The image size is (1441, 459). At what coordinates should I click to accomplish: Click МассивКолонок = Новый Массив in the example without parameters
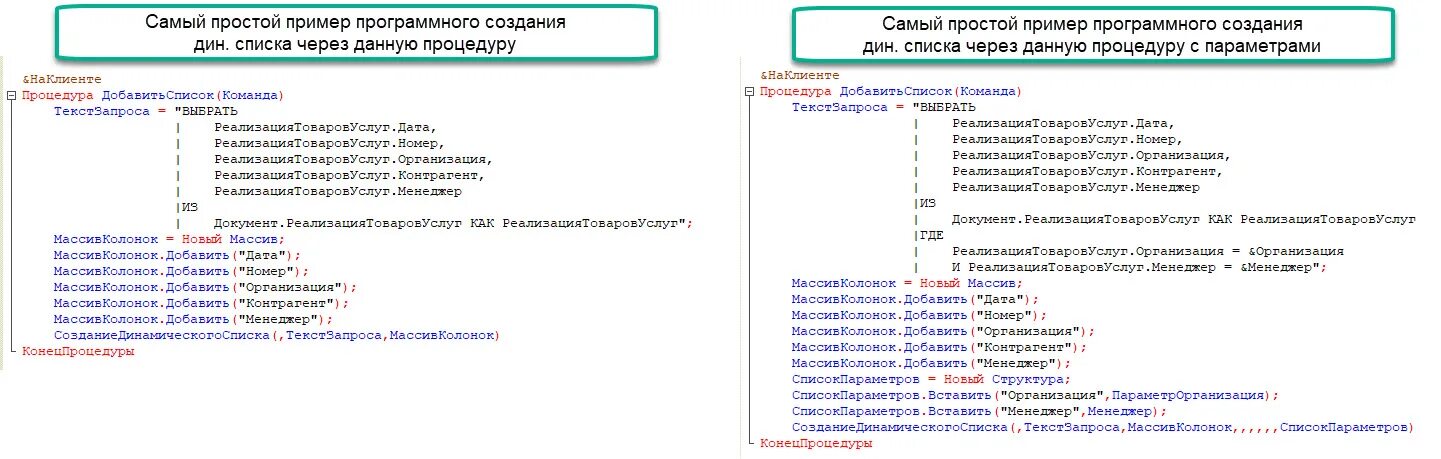coord(170,239)
